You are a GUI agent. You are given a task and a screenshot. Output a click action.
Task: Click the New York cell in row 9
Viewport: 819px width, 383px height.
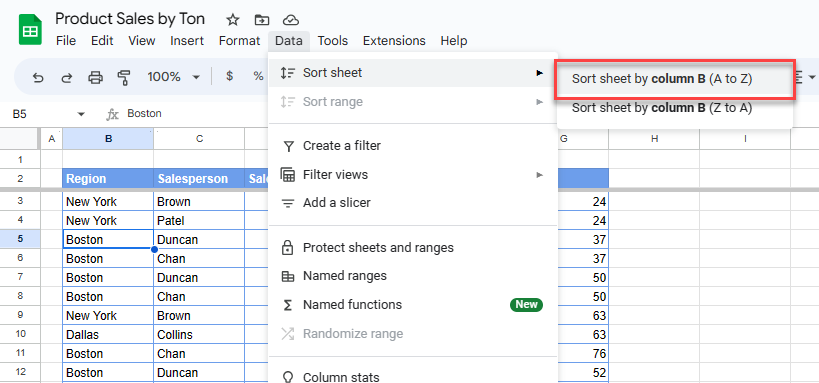[108, 316]
